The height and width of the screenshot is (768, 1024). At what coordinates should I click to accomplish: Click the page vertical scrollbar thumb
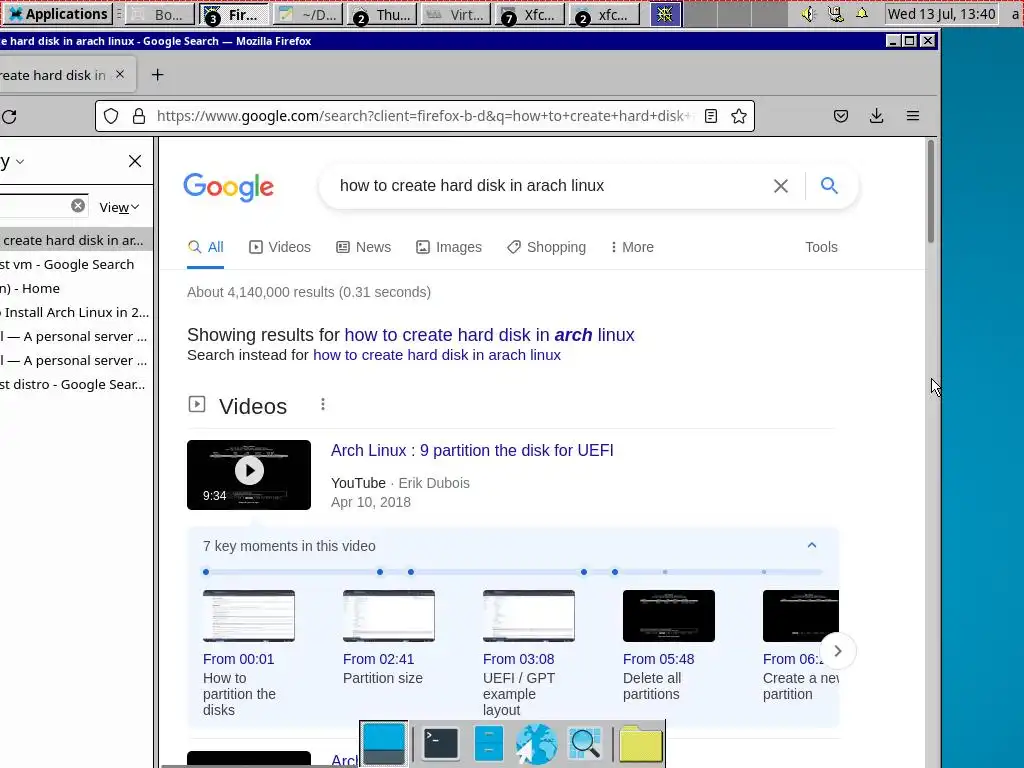click(931, 193)
